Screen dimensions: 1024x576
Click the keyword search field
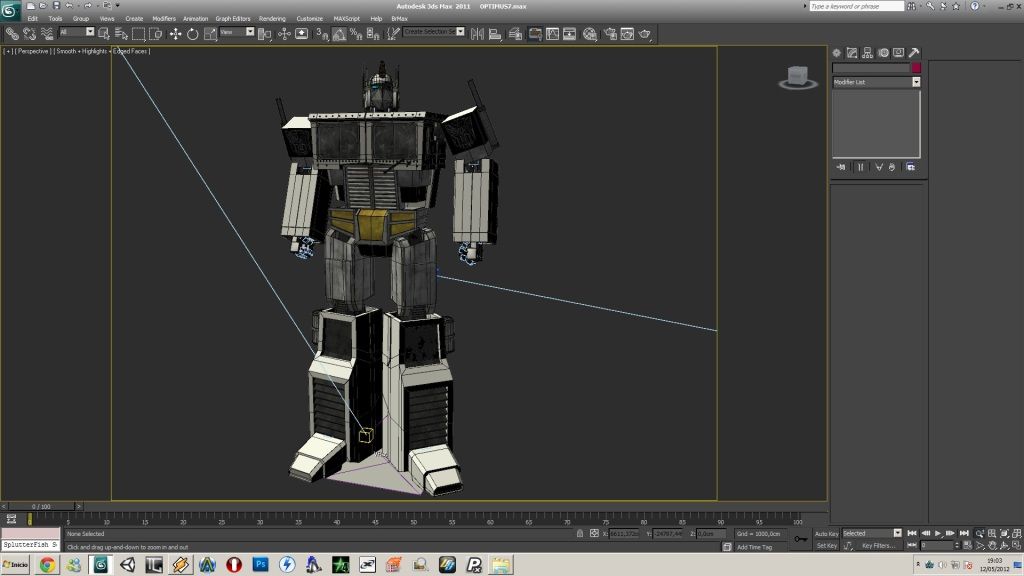point(856,6)
